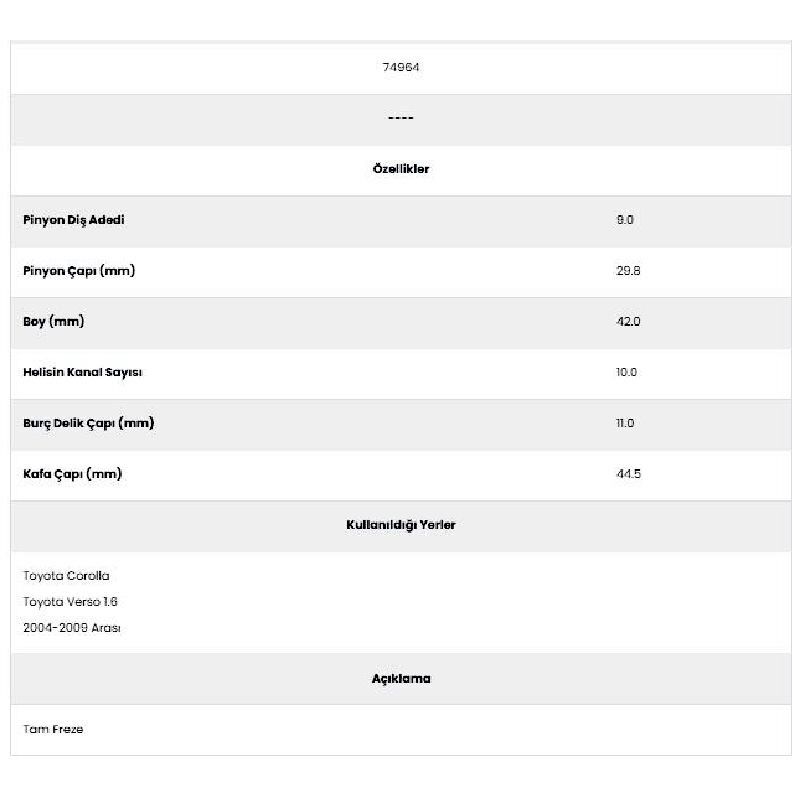Click the Kullanıldığı Yerler section header

point(401,525)
